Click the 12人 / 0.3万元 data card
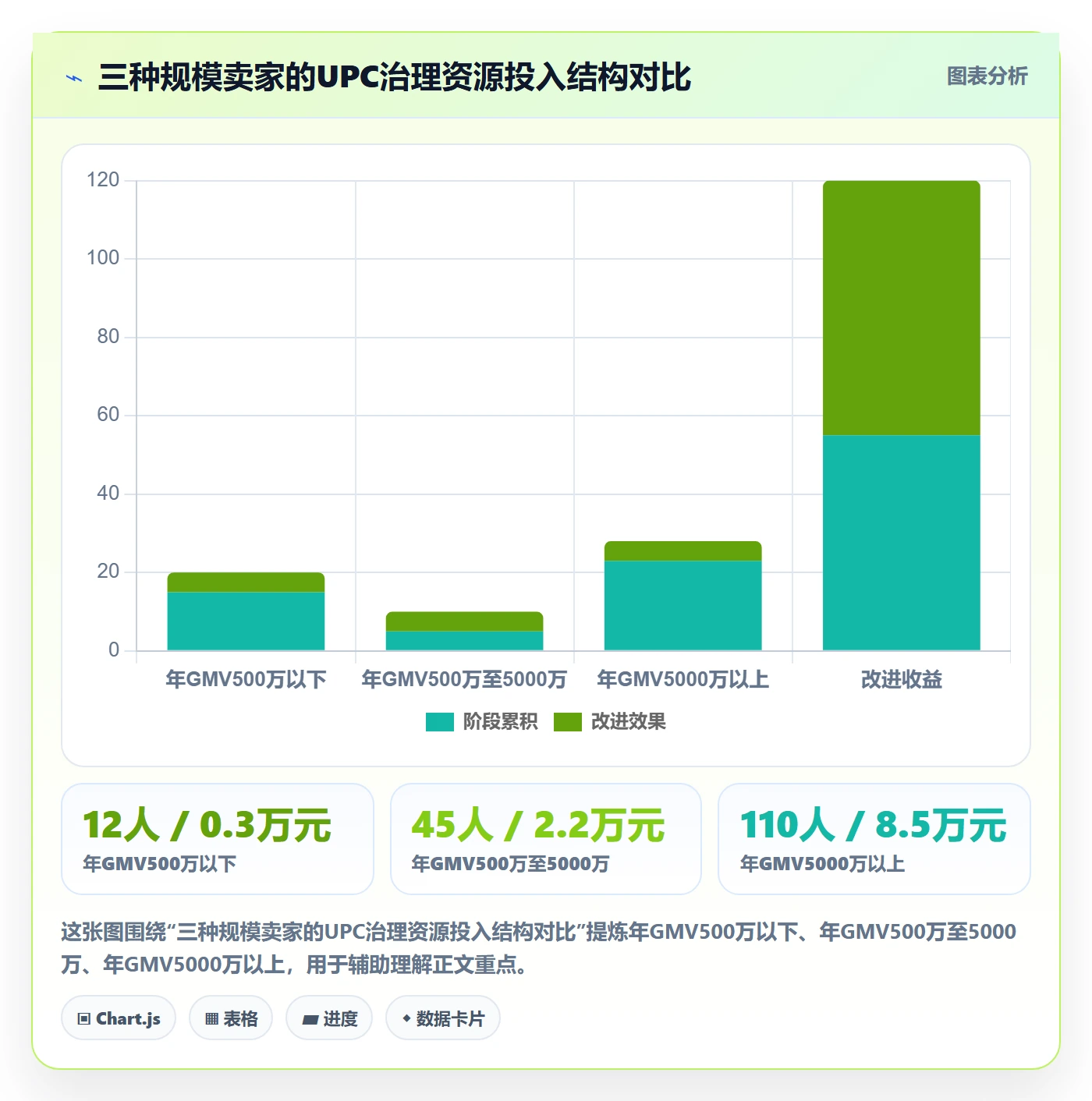 pos(218,839)
